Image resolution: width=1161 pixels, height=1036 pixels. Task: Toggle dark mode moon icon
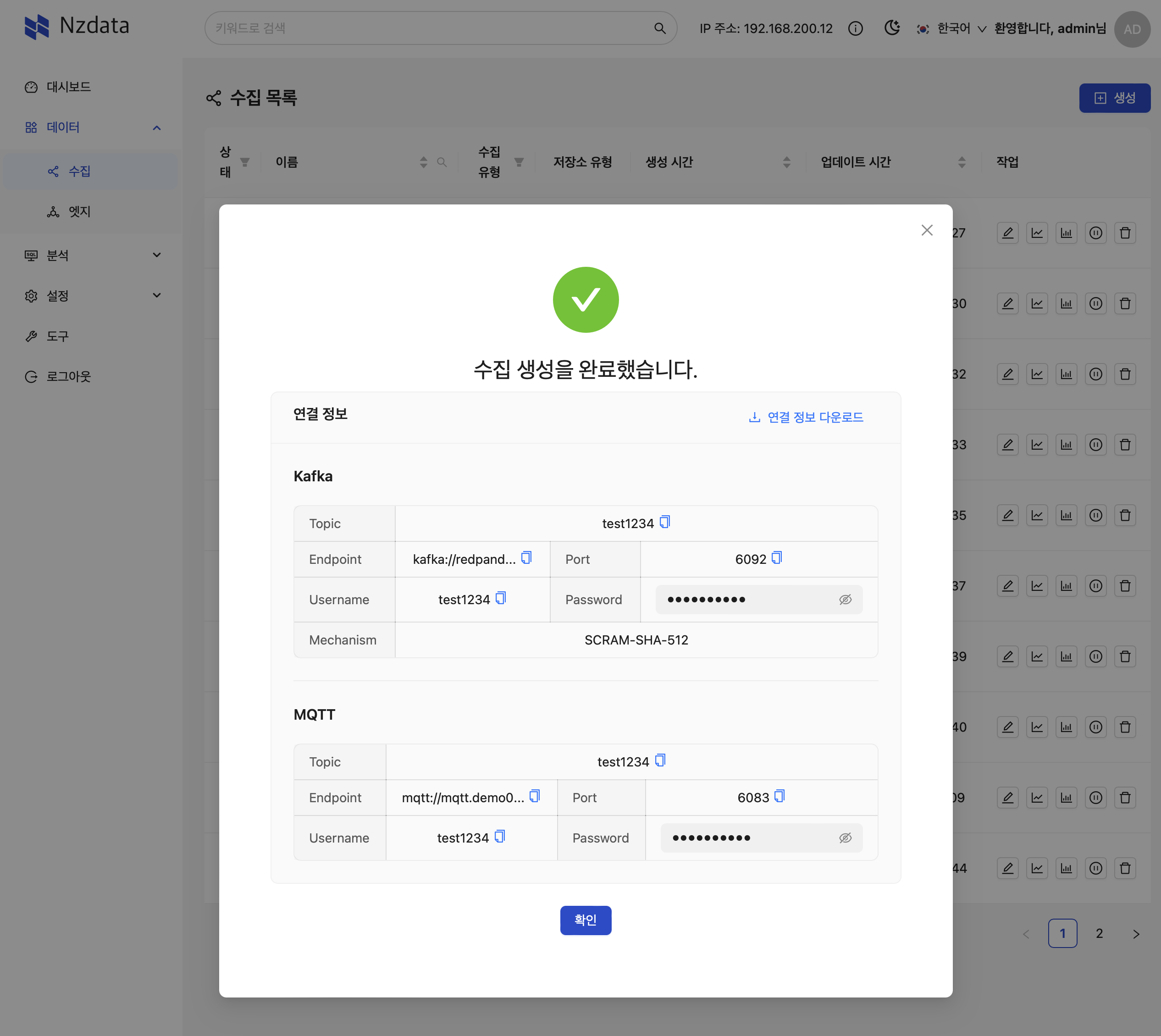point(892,28)
